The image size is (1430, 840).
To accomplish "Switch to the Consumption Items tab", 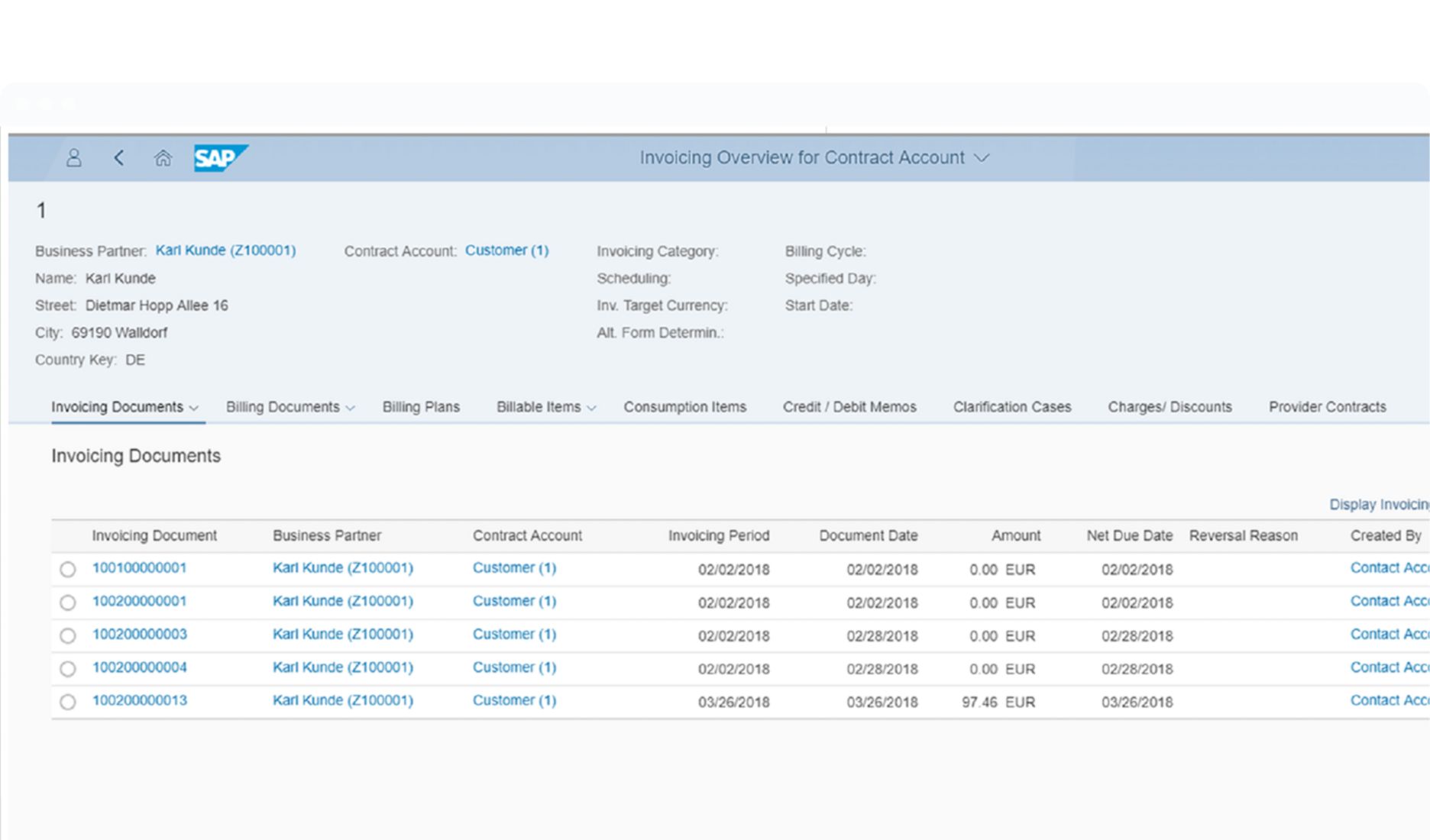I will [x=684, y=406].
